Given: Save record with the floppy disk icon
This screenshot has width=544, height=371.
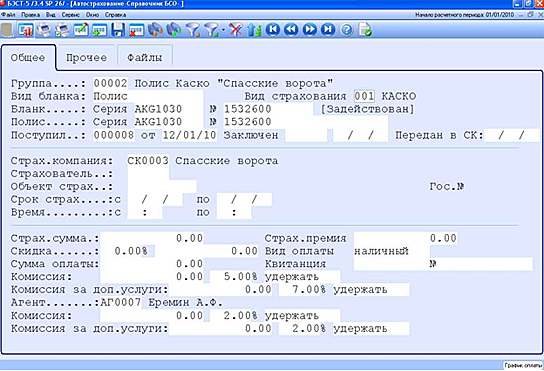Looking at the screenshot, I should tap(118, 30).
